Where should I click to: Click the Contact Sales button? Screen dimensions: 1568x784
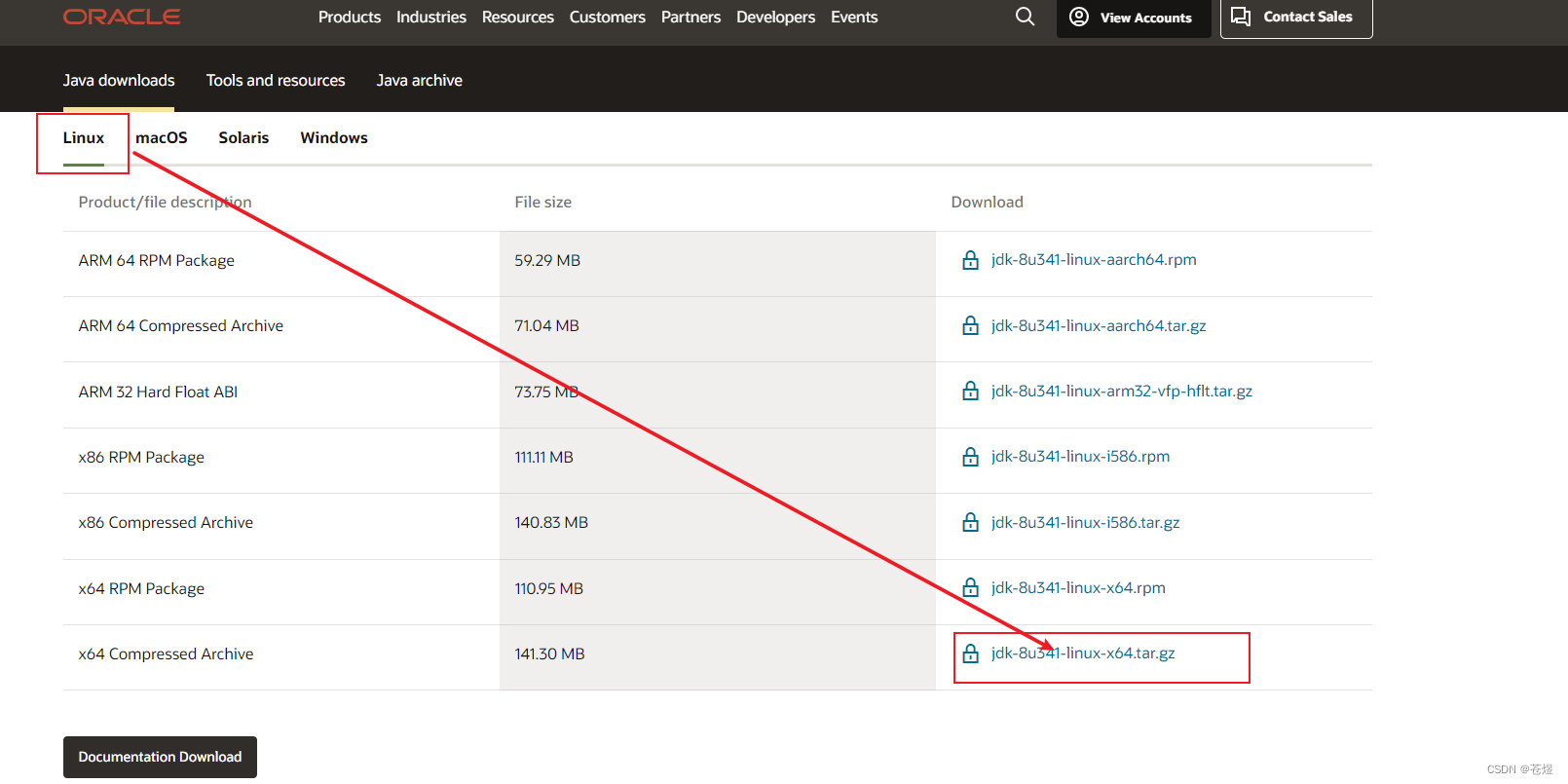(1296, 18)
